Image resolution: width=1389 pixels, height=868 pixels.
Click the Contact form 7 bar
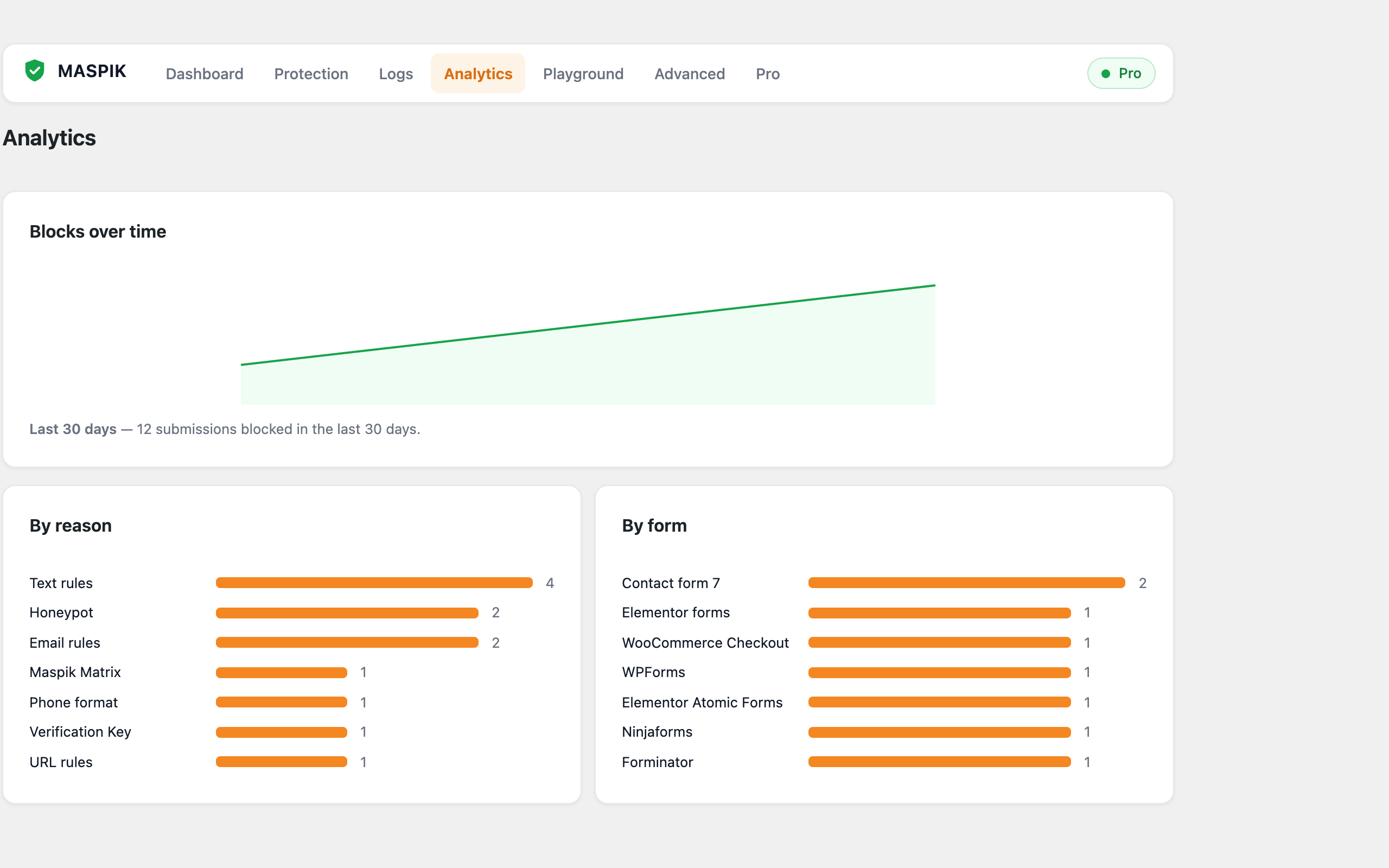(966, 583)
